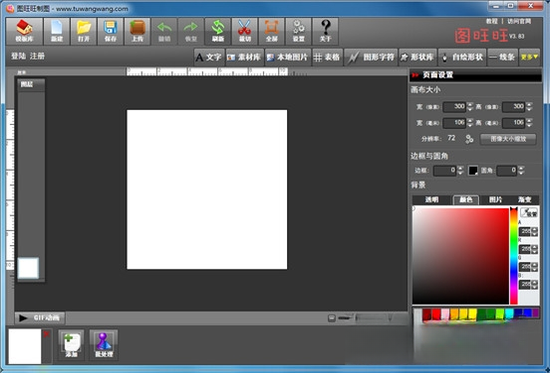Screen dimensions: 550x373
Task: Expand the 更多 dropdown menu
Action: pos(529,57)
